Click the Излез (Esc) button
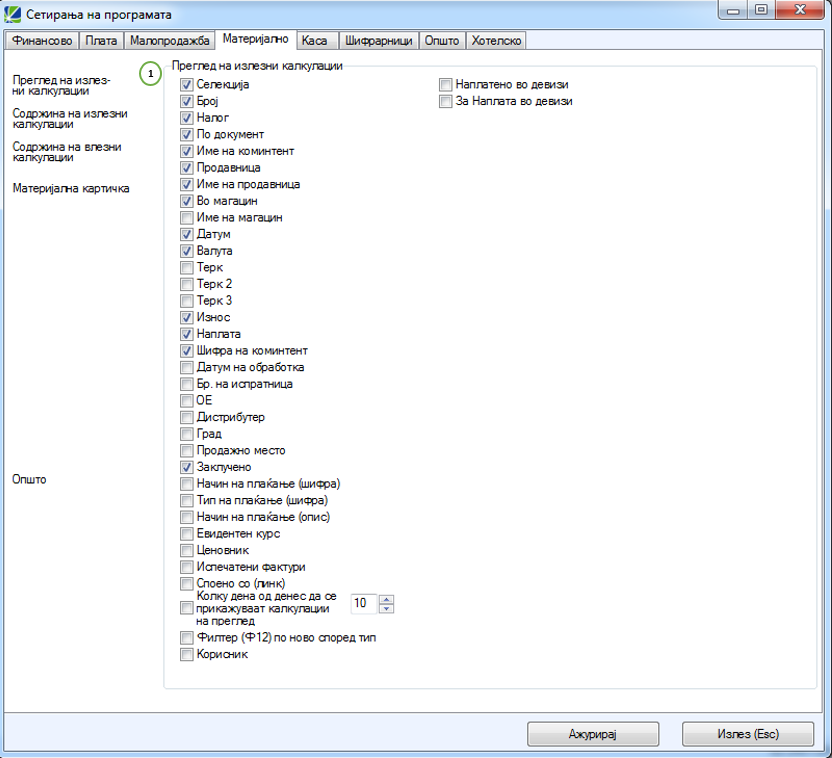 click(x=747, y=734)
